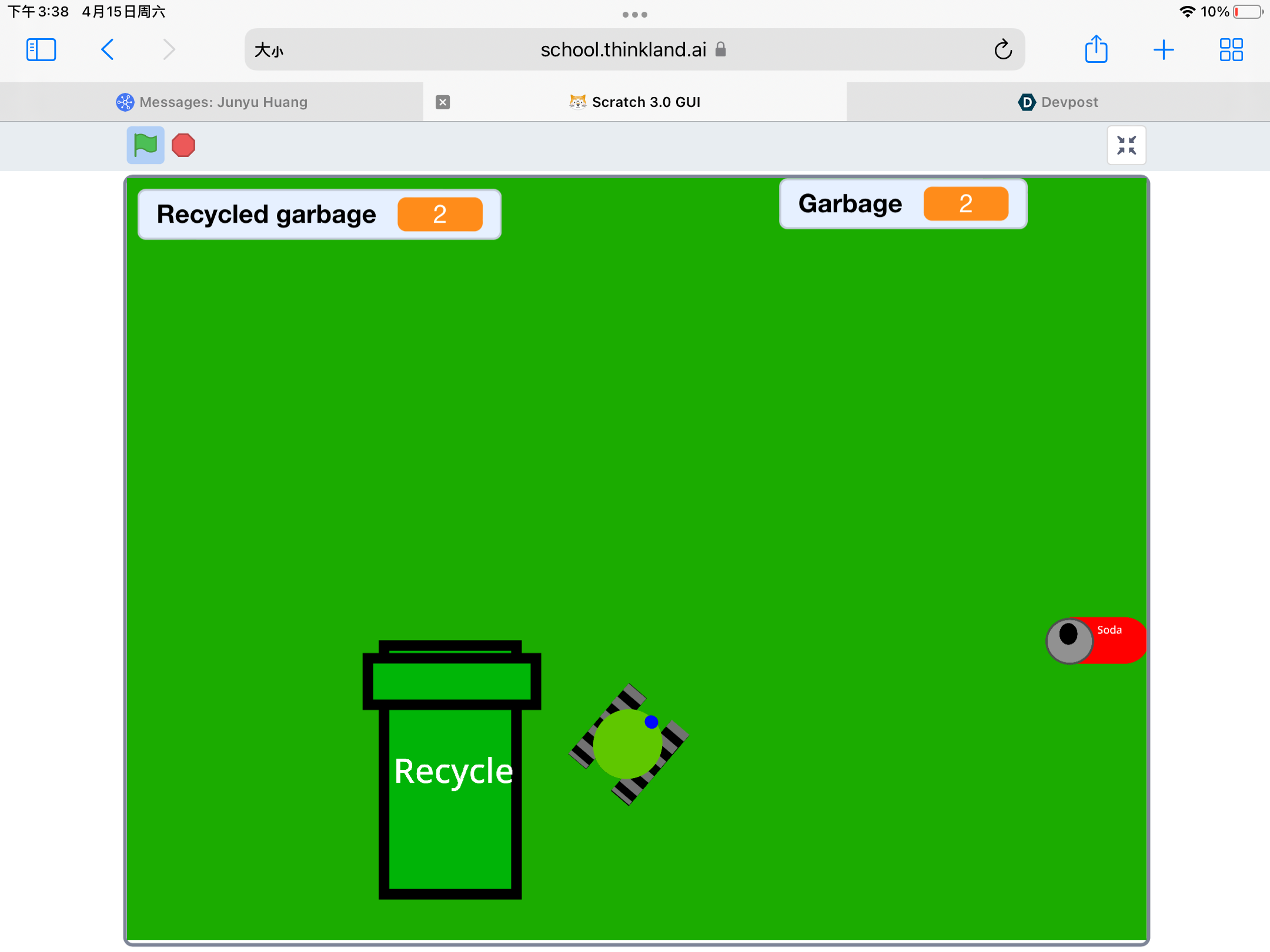Open the three-dot multitasking menu
Image resolution: width=1270 pixels, height=952 pixels.
634,15
